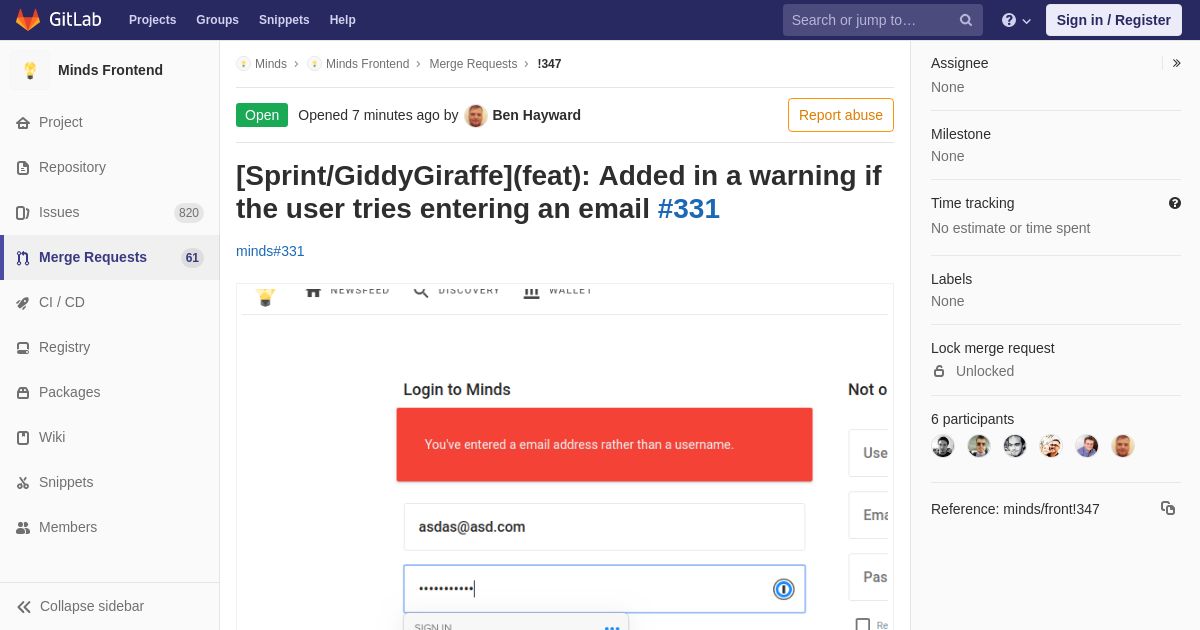Open the Minds Frontend breadcrumb link
Image resolution: width=1200 pixels, height=630 pixels.
click(x=367, y=64)
